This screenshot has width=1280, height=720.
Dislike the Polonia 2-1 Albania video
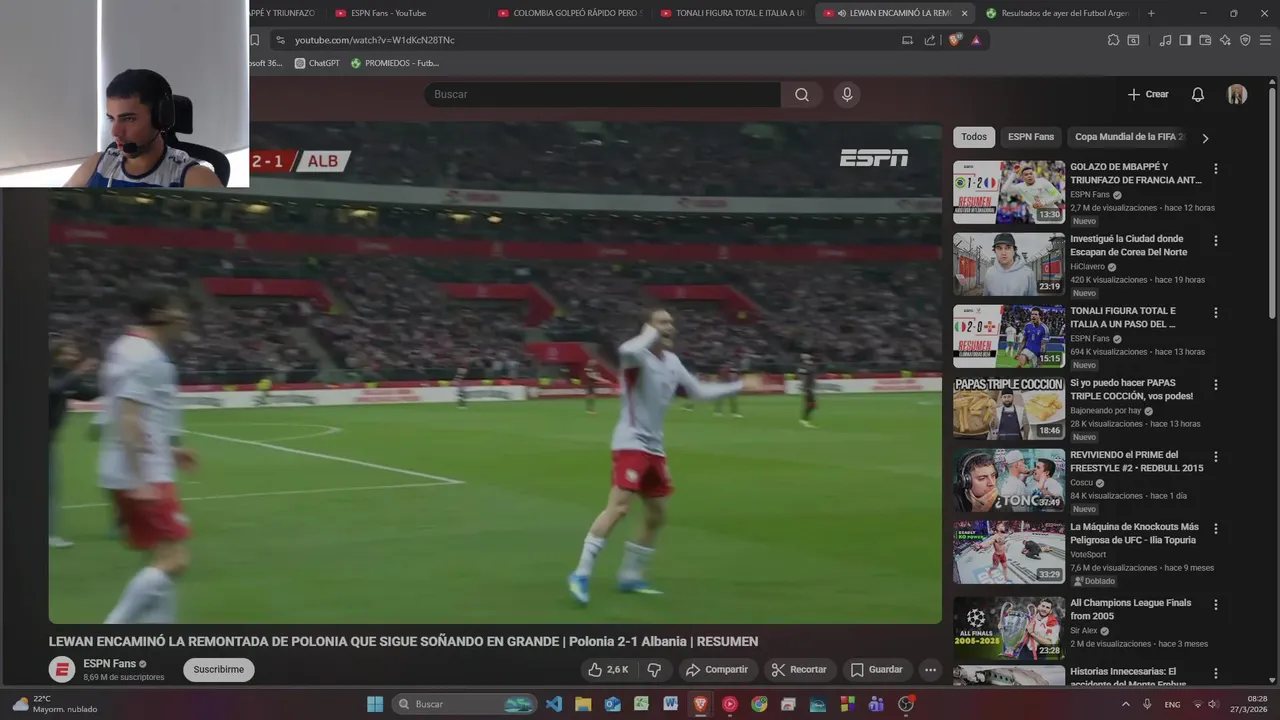click(x=654, y=669)
